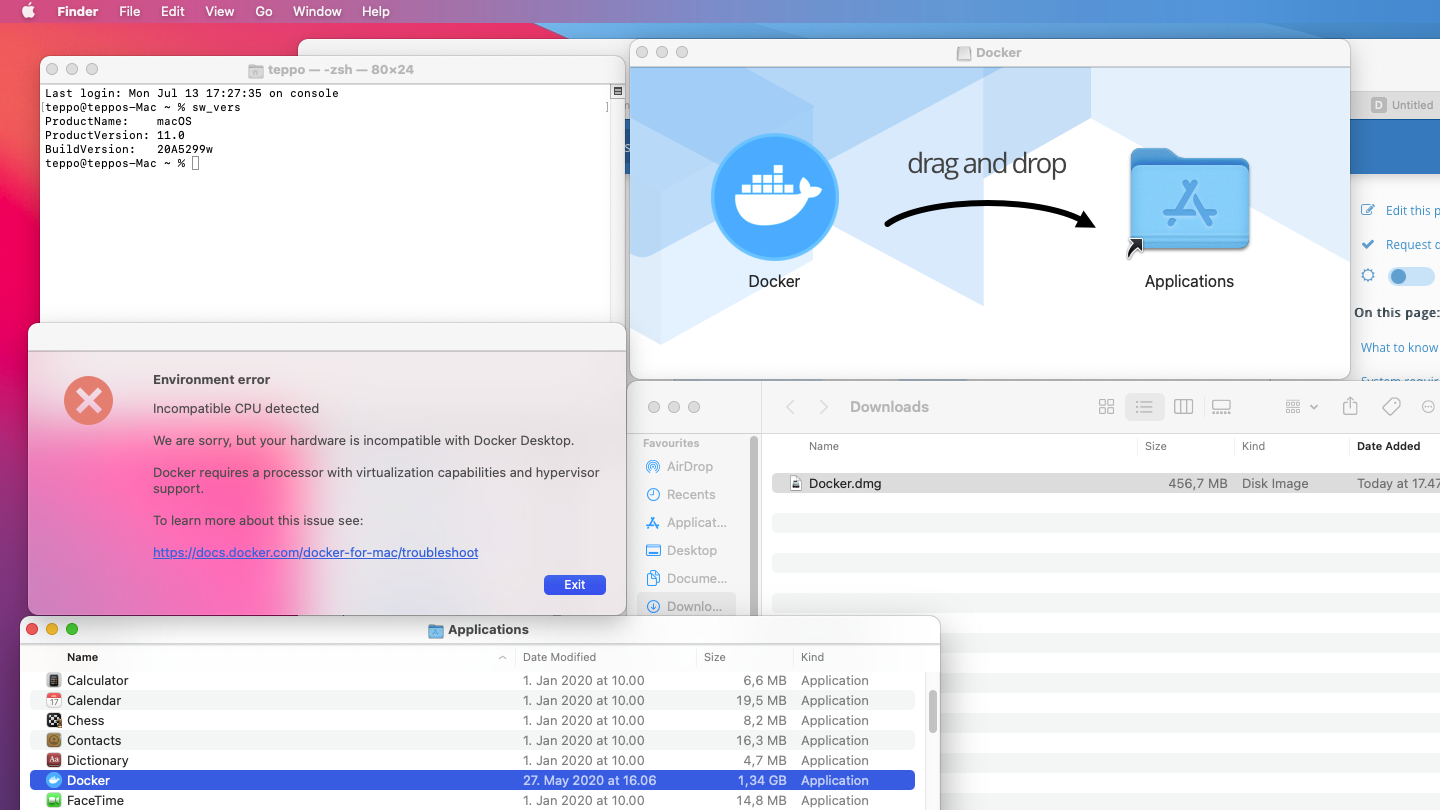Click the Share icon in Finder toolbar

pyautogui.click(x=1350, y=407)
